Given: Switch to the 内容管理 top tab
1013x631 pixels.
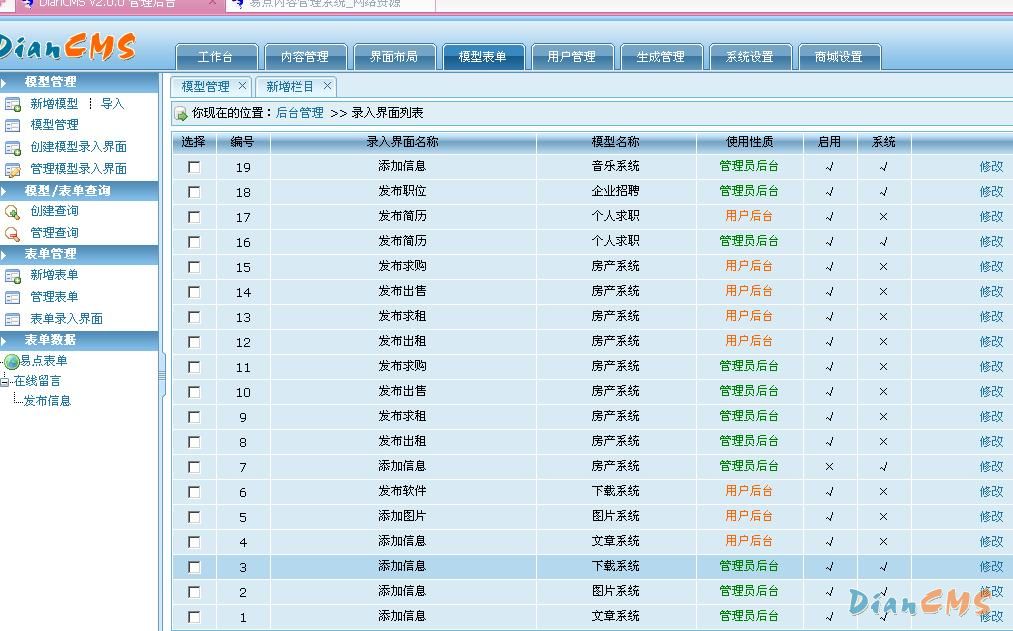Looking at the screenshot, I should 304,57.
